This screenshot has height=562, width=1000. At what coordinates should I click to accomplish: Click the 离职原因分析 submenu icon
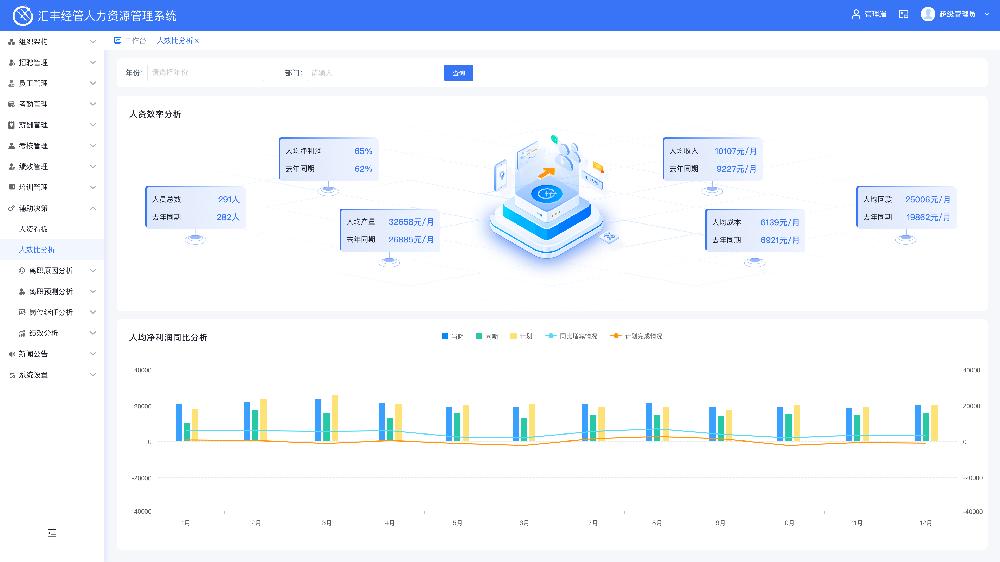(x=22, y=270)
